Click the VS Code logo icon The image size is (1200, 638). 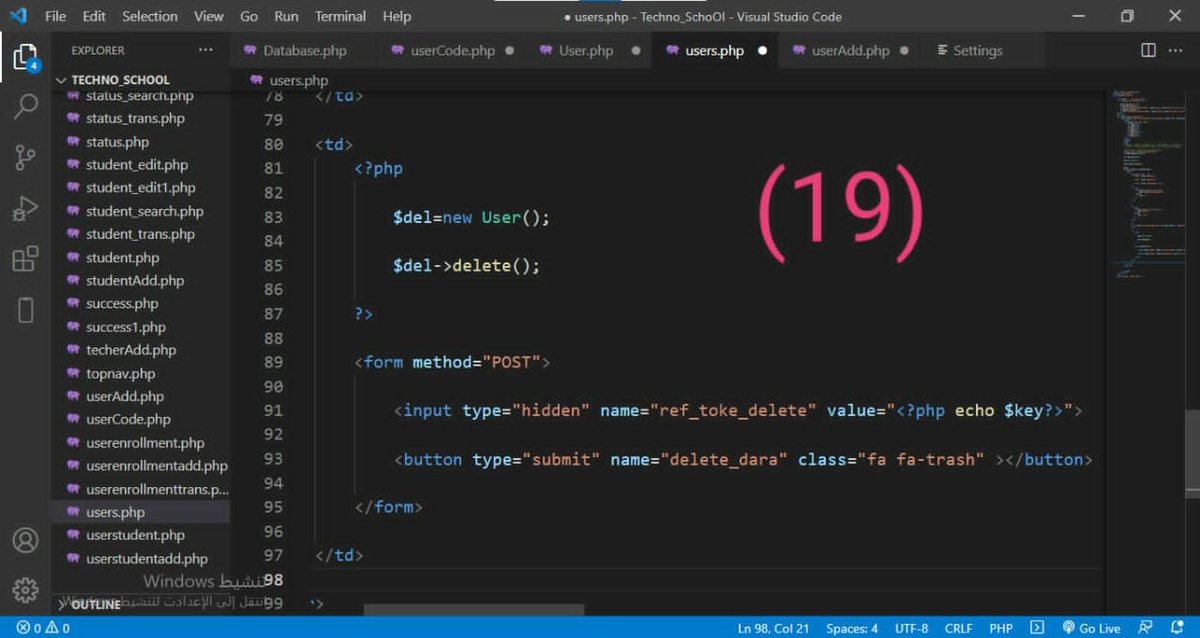point(19,16)
